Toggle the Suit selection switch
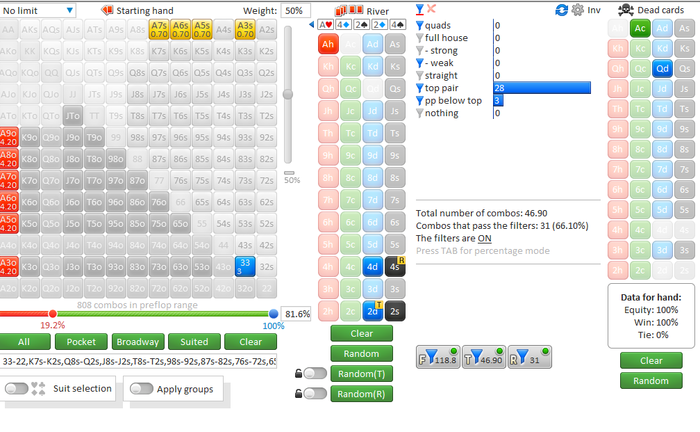 click(x=17, y=389)
